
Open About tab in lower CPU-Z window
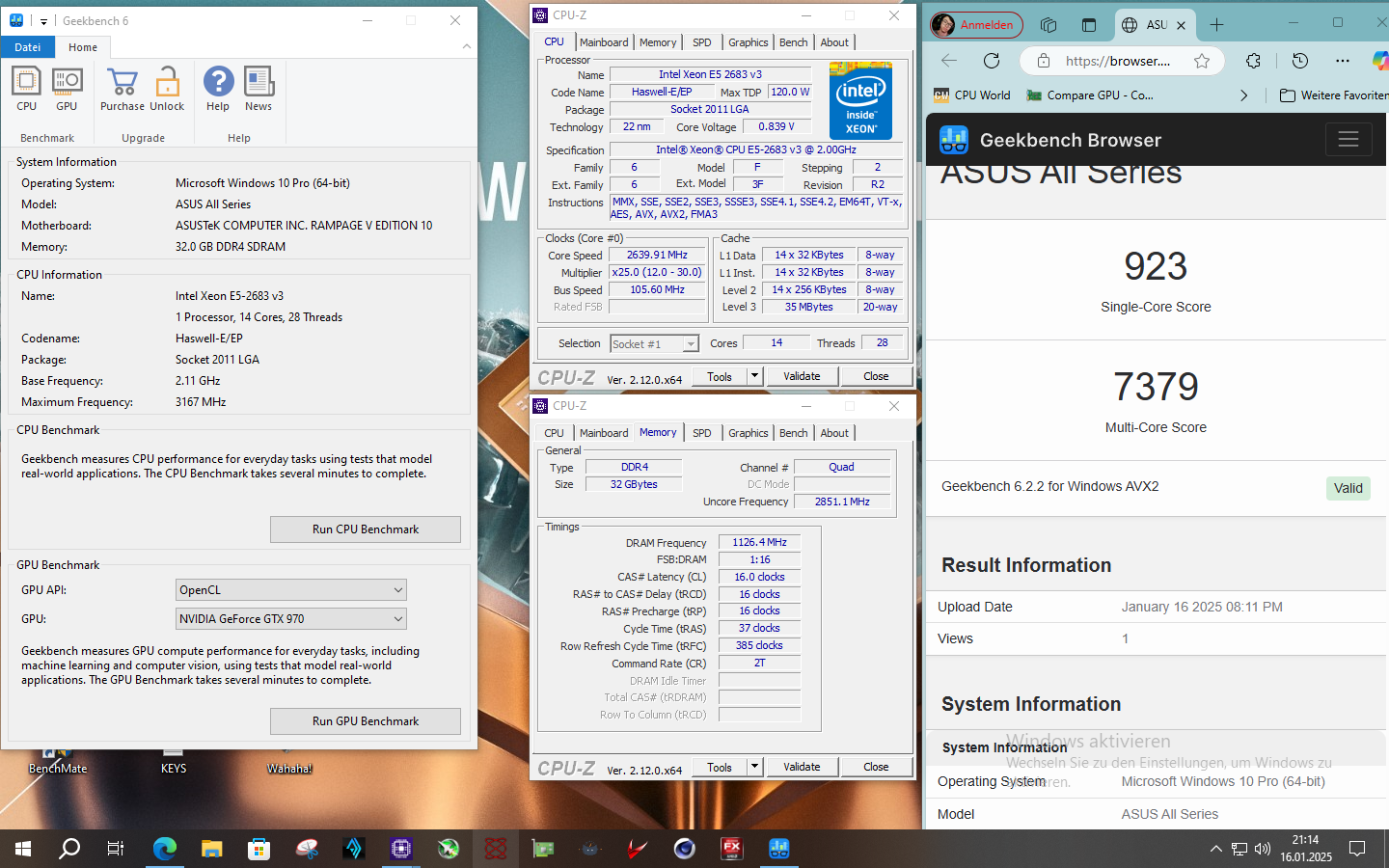pos(834,433)
